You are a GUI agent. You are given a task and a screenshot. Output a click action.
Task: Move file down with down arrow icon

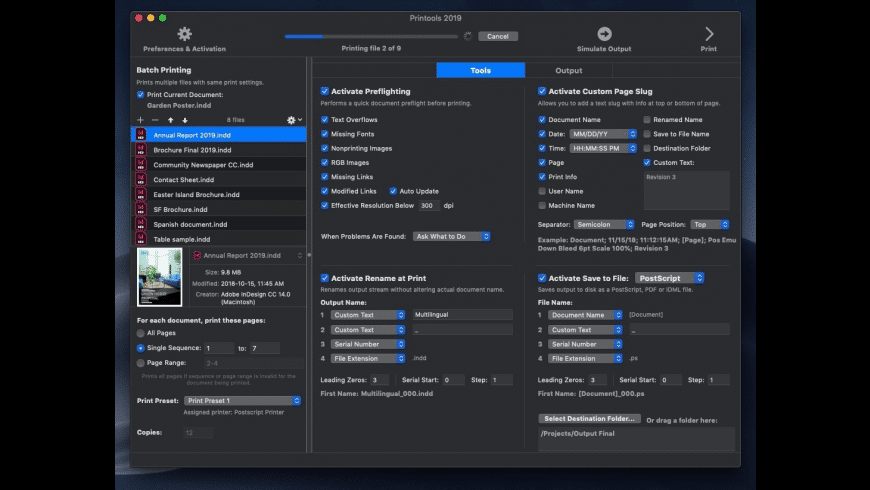tap(184, 120)
